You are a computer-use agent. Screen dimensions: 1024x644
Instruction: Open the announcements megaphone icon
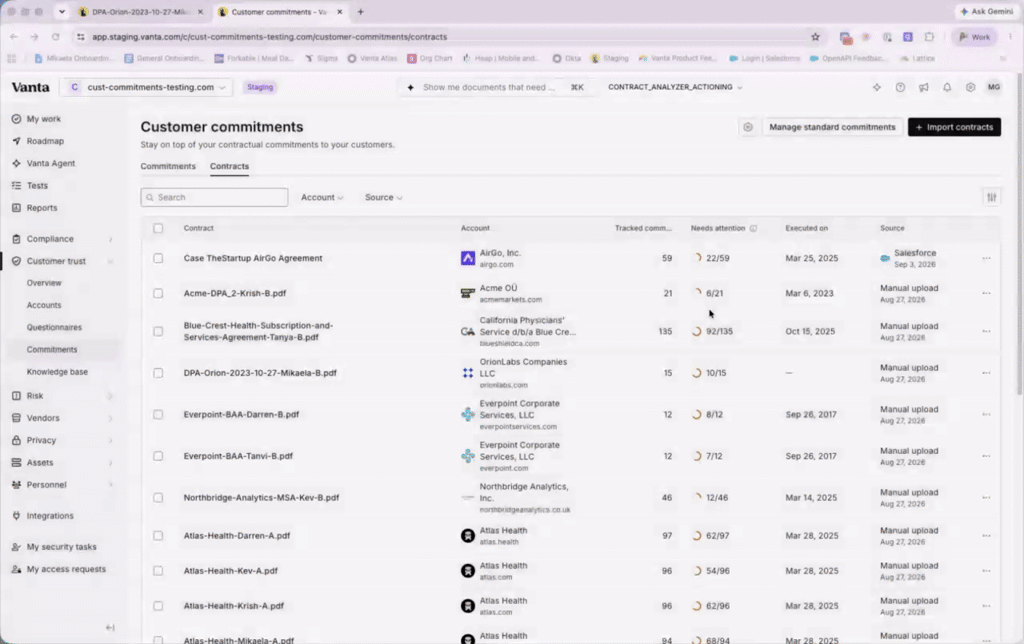[923, 87]
